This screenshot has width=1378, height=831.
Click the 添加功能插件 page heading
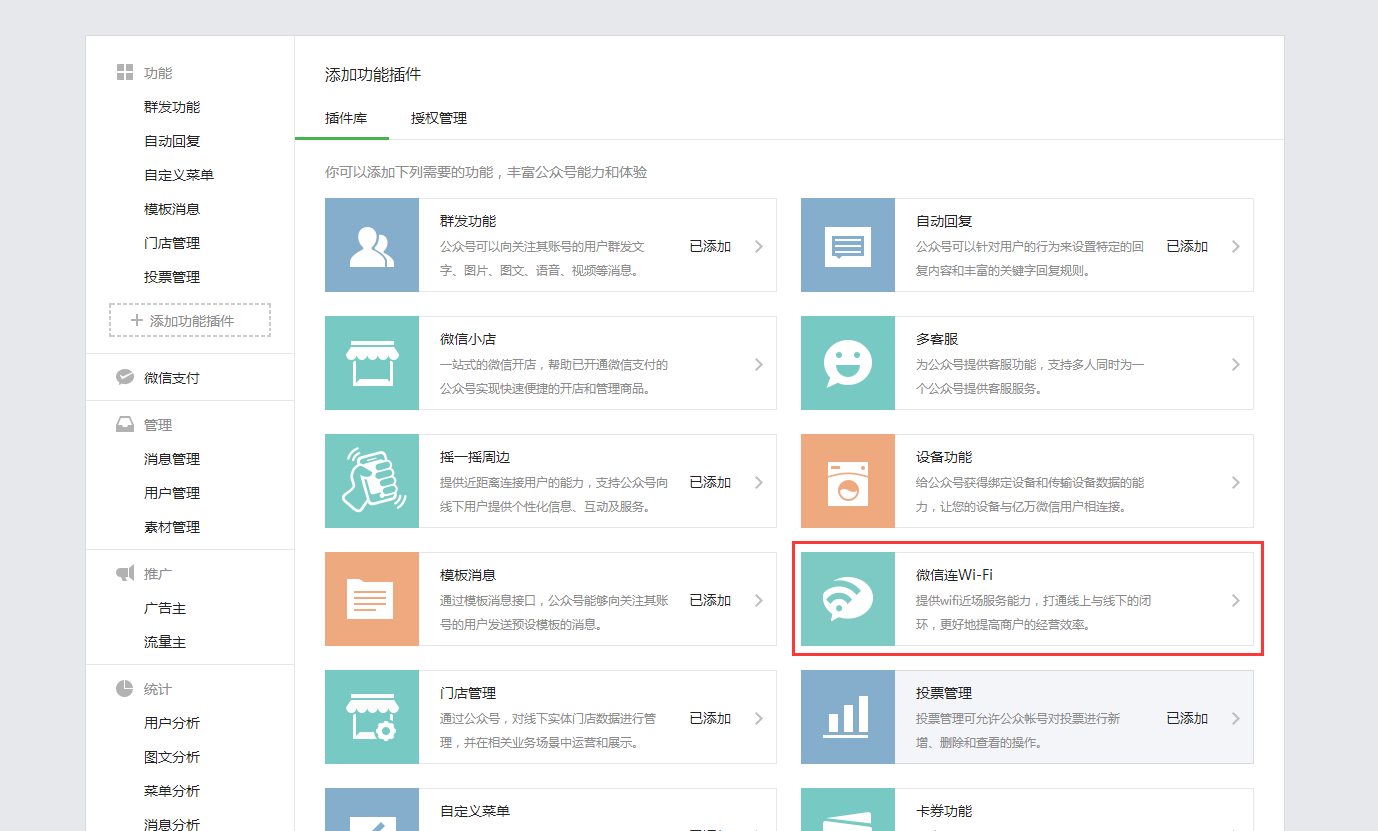[x=373, y=75]
